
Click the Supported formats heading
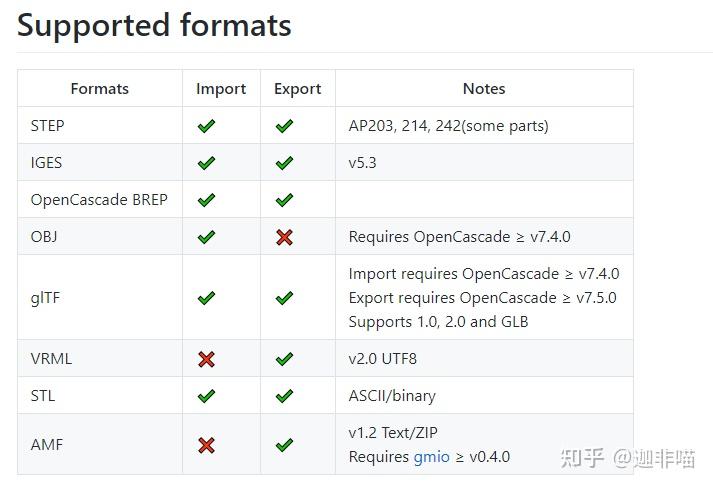click(x=154, y=25)
